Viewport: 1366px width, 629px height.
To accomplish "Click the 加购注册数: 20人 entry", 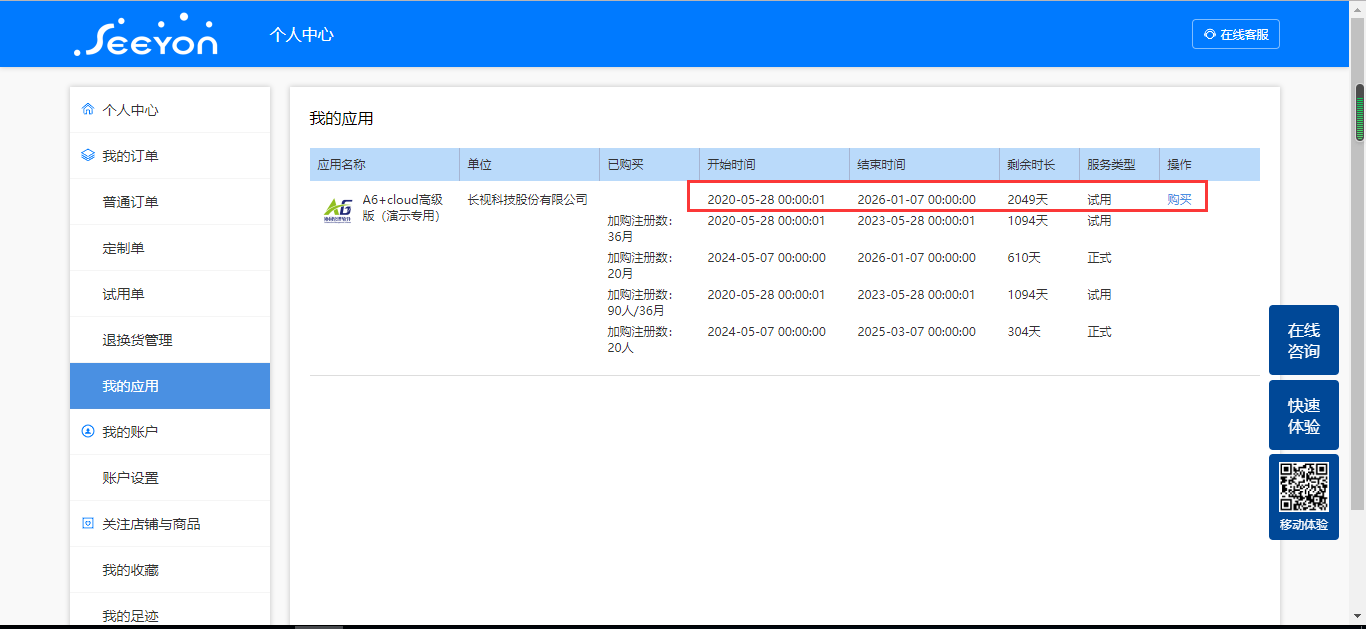I will tap(640, 340).
